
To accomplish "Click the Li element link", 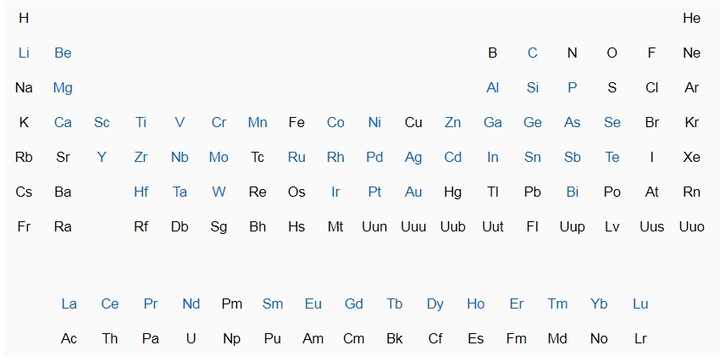I will [x=23, y=53].
